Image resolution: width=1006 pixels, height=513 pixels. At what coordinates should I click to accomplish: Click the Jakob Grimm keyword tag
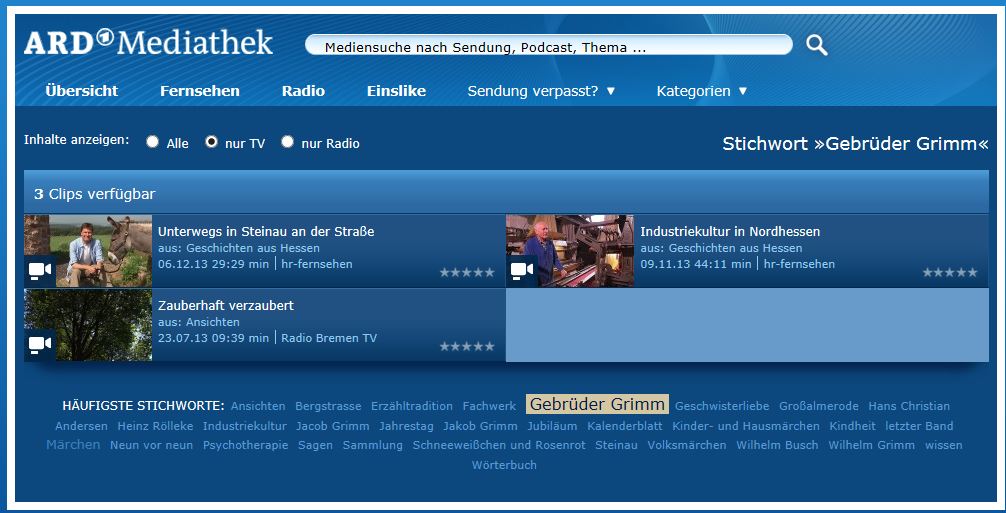[x=481, y=426]
